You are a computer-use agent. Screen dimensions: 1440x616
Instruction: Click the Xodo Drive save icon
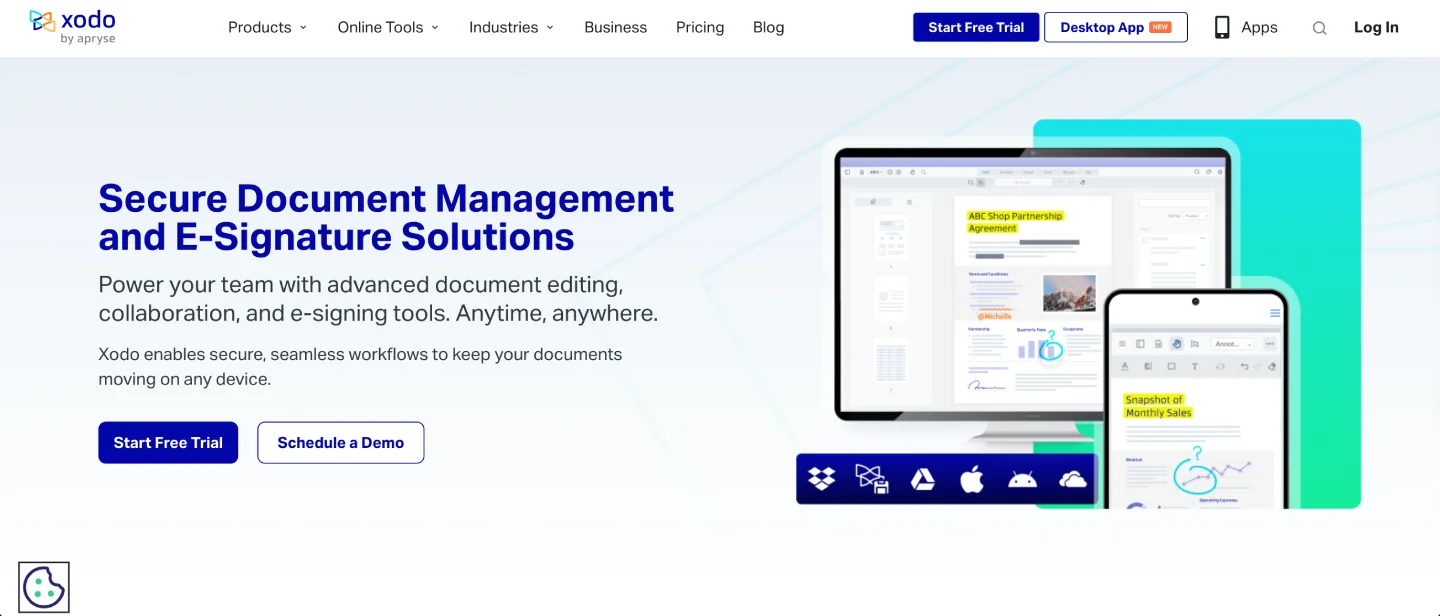(872, 479)
